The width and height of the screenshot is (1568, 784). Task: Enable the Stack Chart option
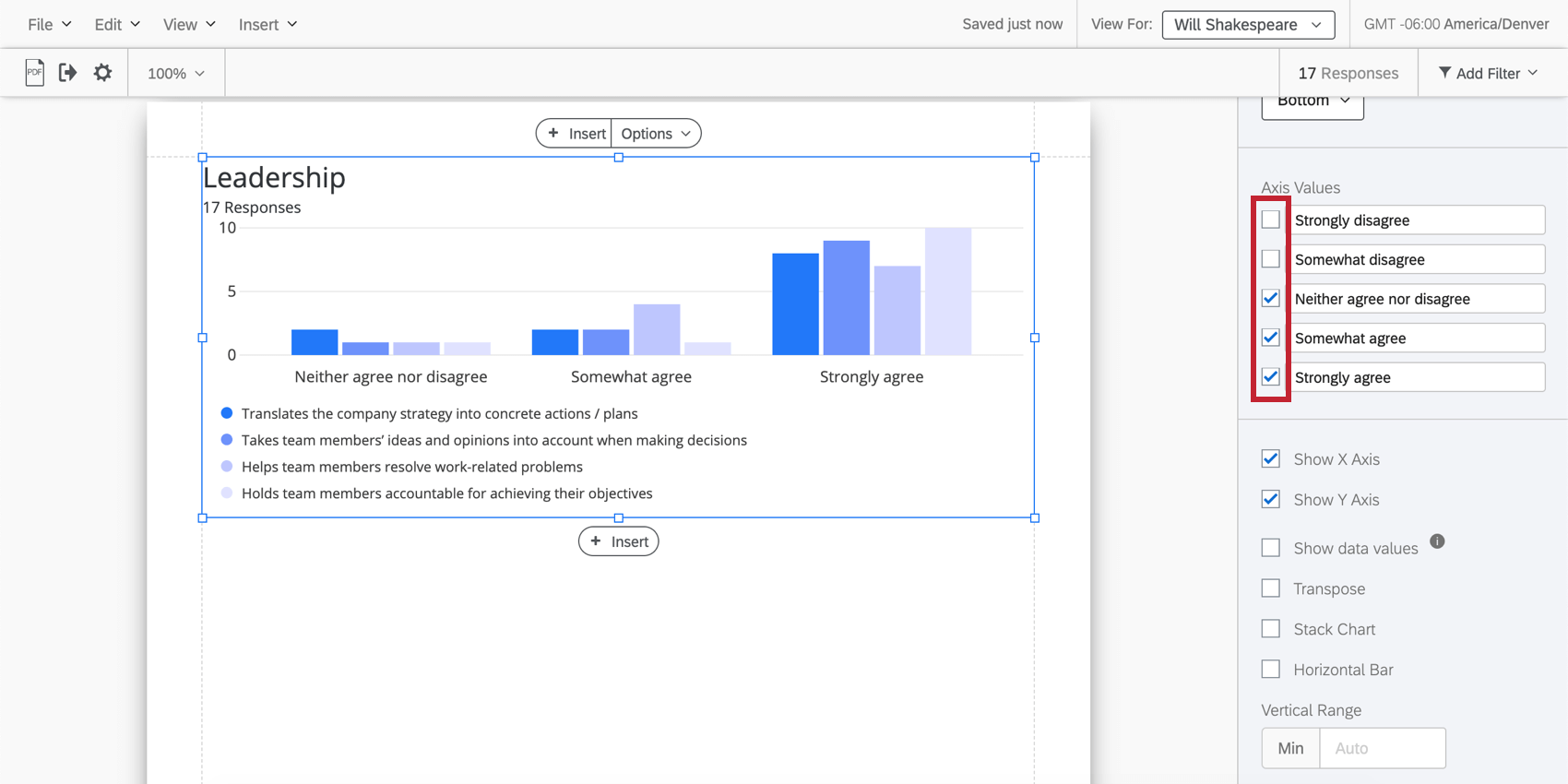point(1271,629)
